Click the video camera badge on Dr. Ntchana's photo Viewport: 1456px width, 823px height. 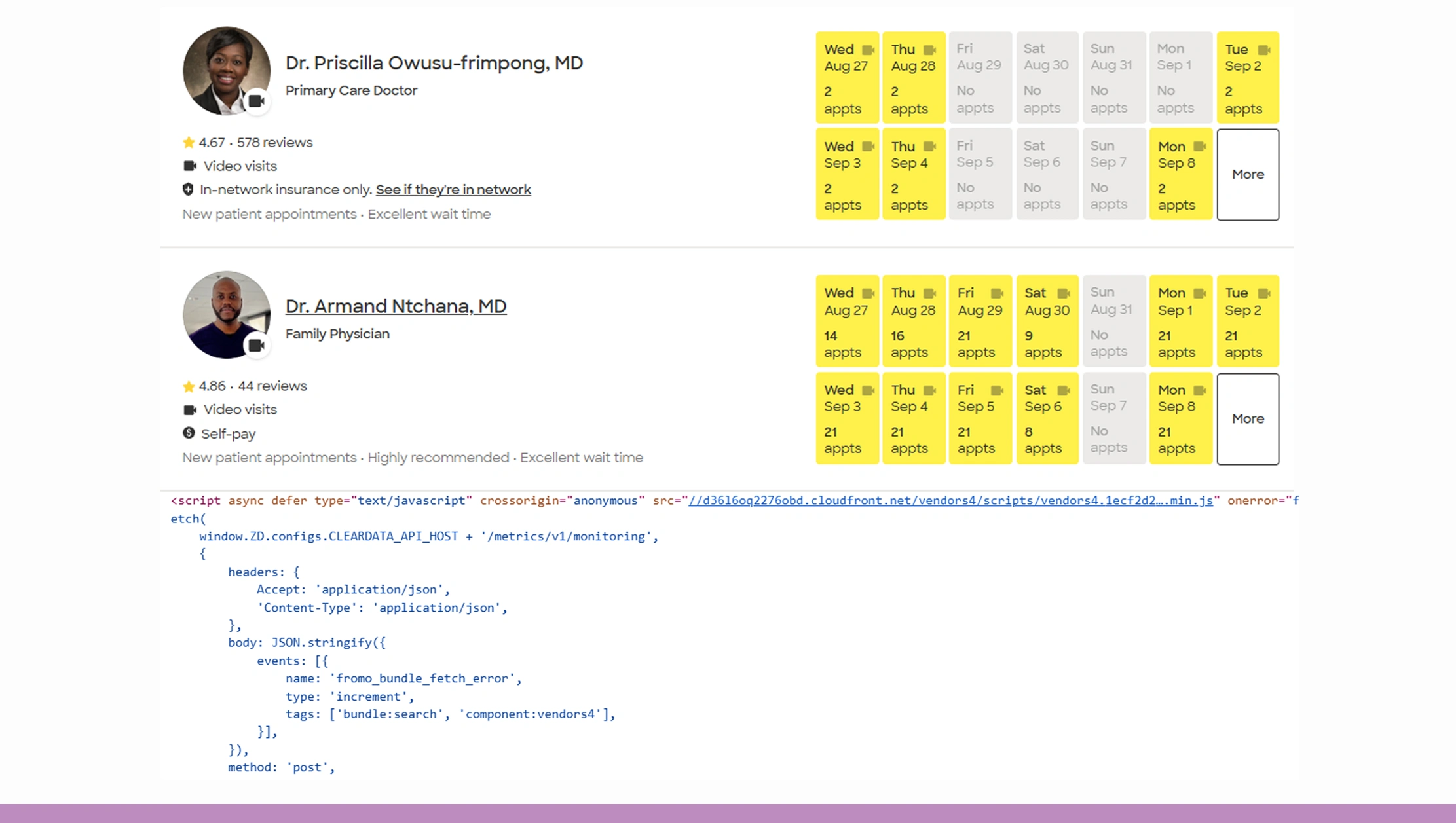point(257,345)
